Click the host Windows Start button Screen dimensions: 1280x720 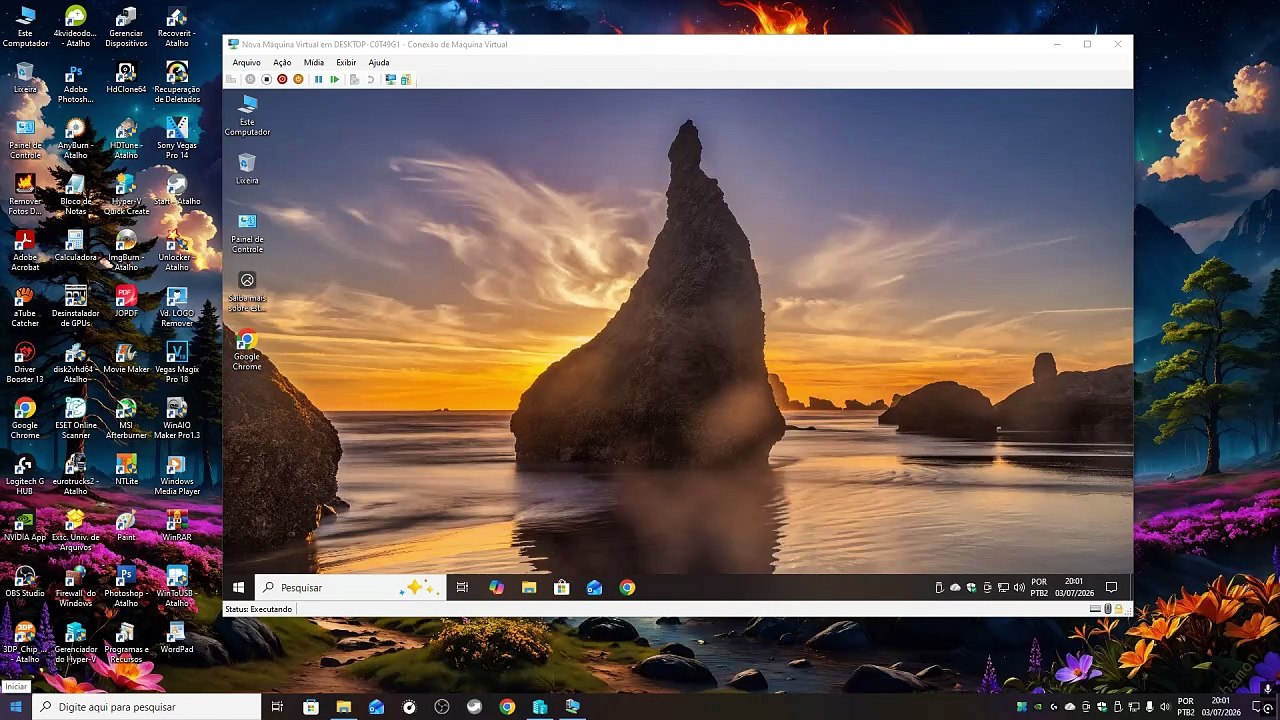coord(16,707)
